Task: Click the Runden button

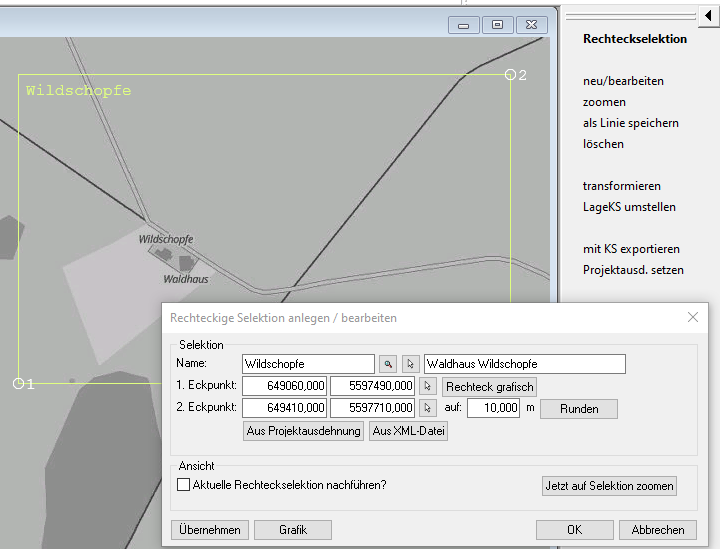Action: tap(579, 409)
